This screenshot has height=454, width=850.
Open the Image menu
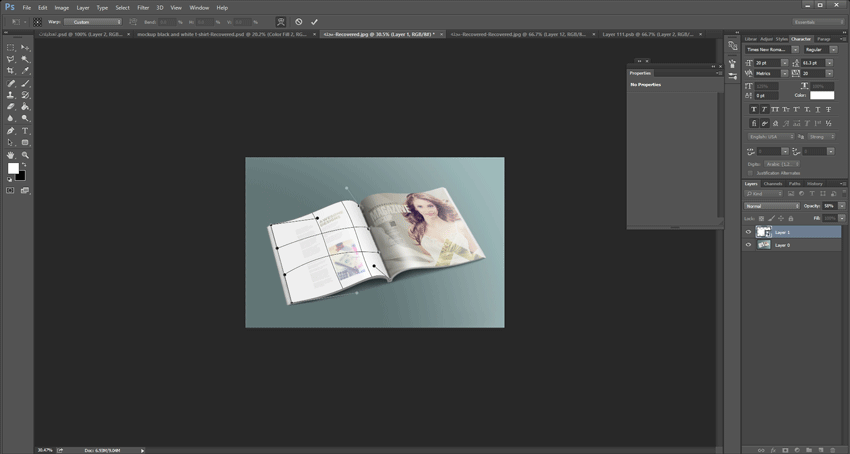[x=62, y=8]
